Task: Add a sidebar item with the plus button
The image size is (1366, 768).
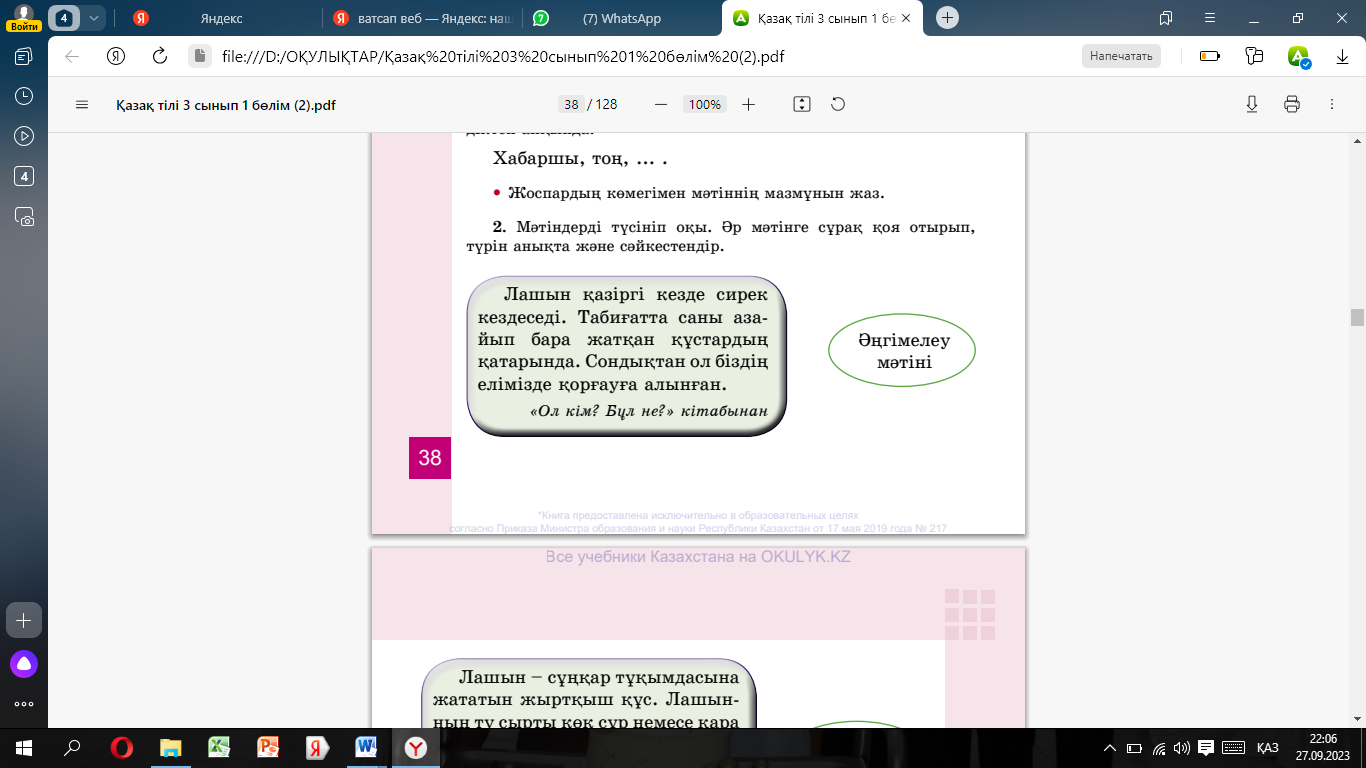Action: coord(24,620)
